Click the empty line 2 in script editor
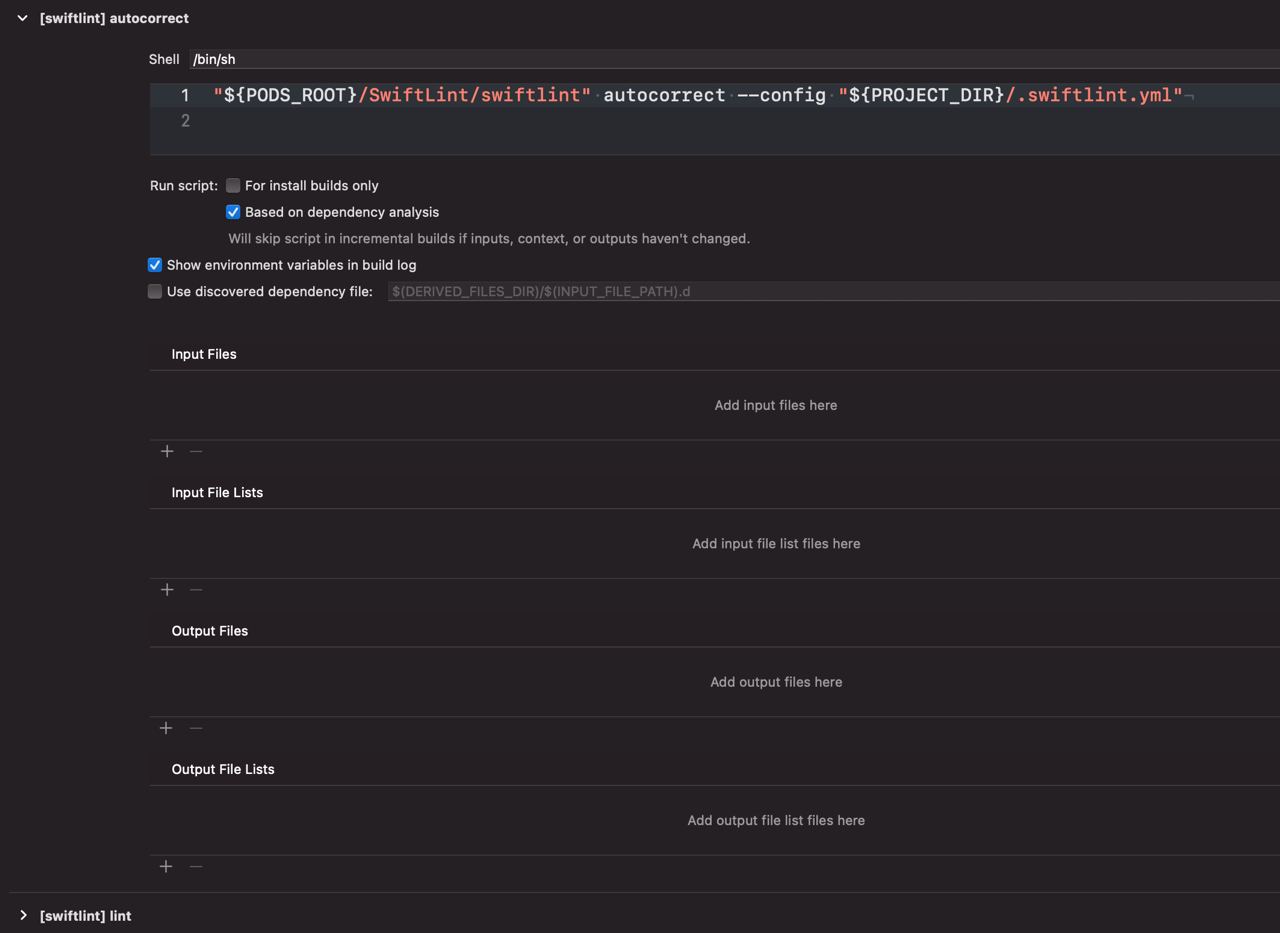The height and width of the screenshot is (933, 1280). (x=714, y=121)
